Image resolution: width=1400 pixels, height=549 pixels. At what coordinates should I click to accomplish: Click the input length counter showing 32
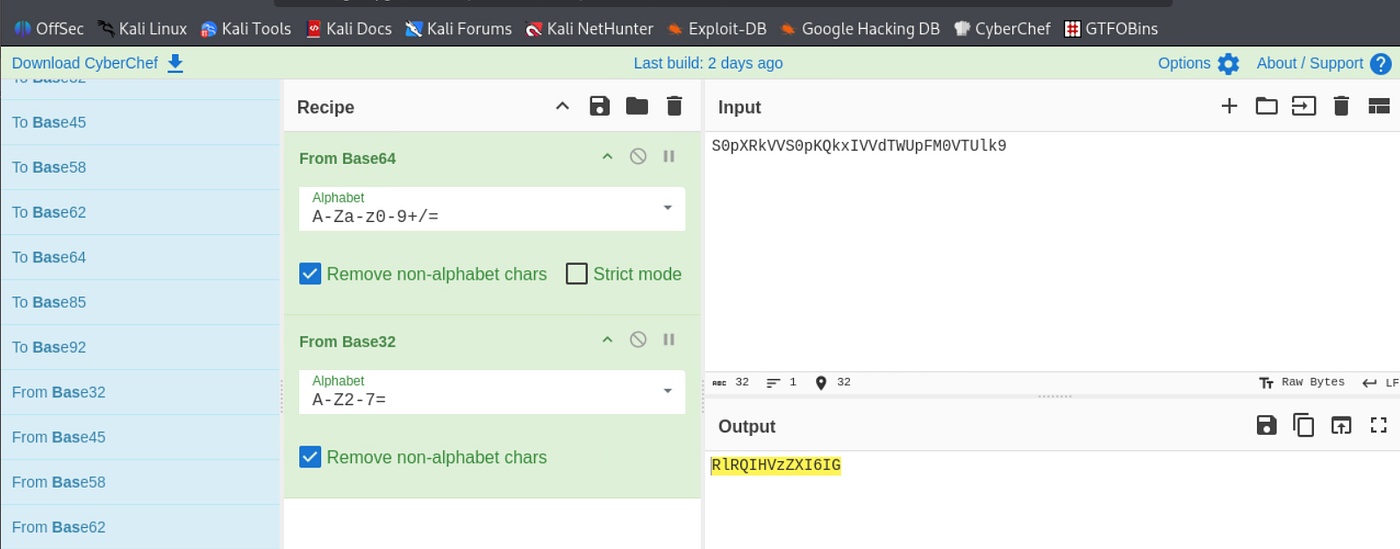[731, 383]
